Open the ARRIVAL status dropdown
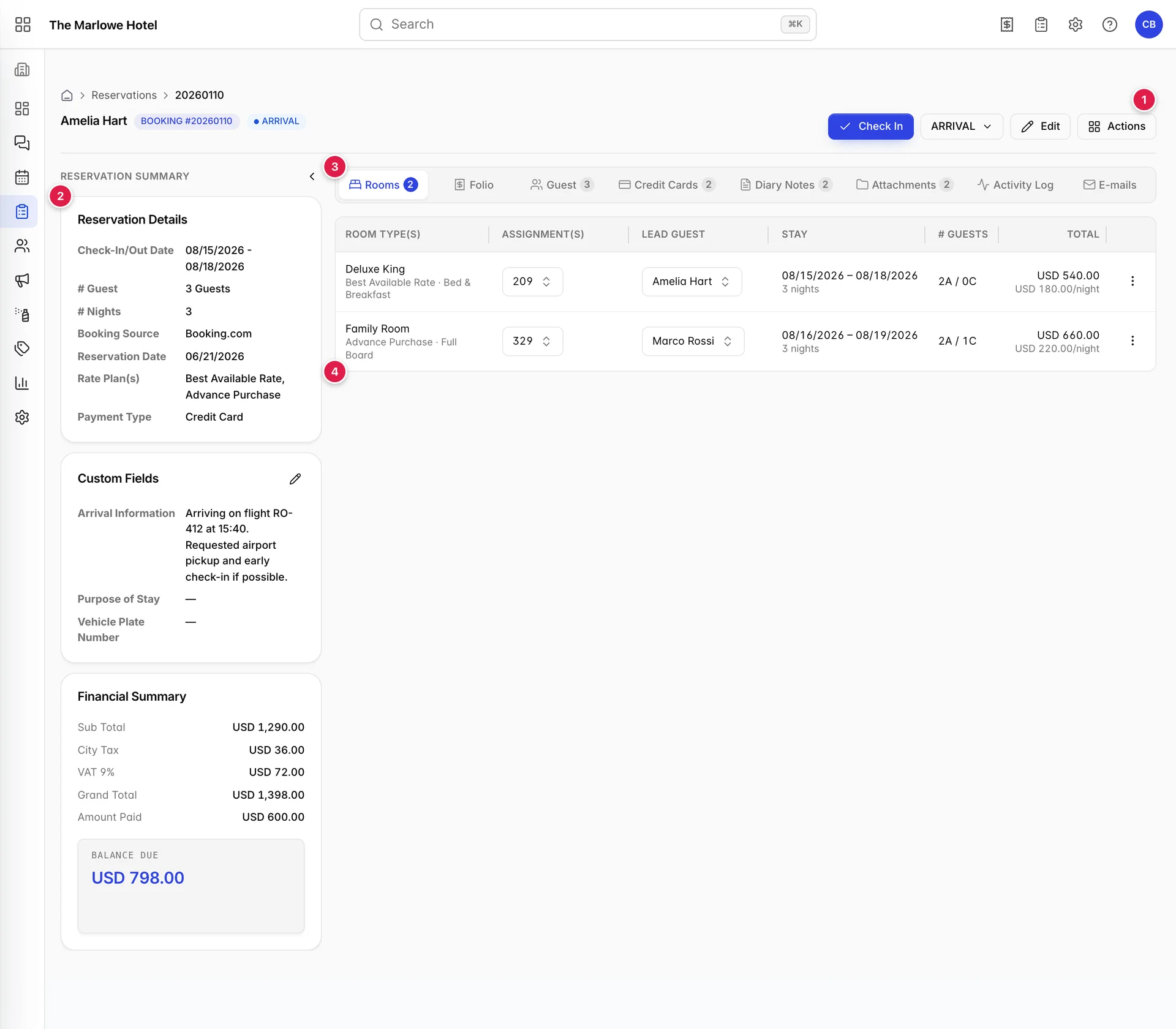 (x=961, y=126)
